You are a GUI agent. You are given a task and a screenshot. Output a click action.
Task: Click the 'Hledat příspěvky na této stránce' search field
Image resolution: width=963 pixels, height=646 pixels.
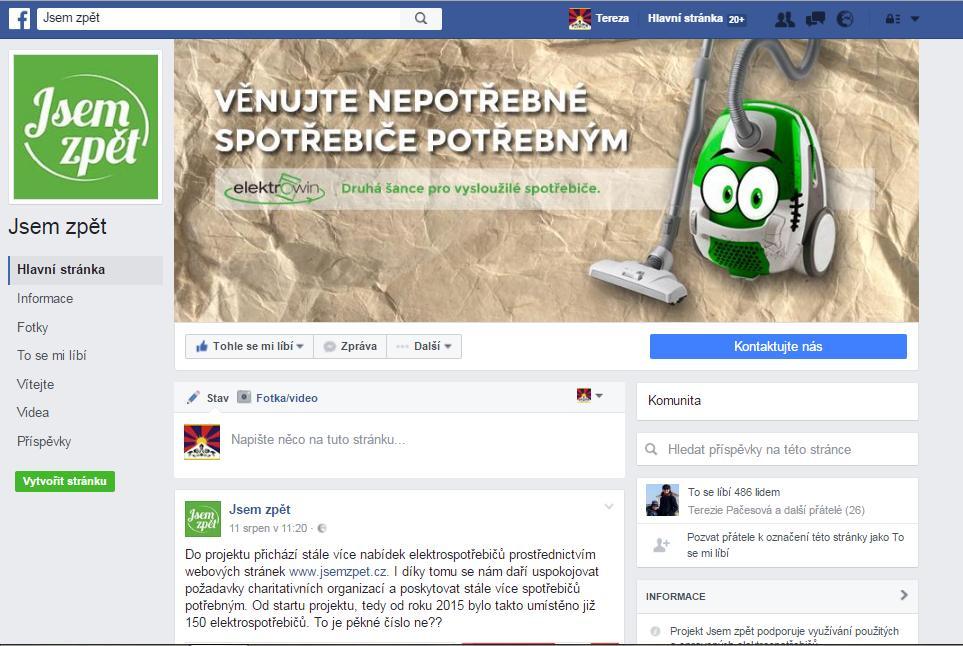pos(777,449)
